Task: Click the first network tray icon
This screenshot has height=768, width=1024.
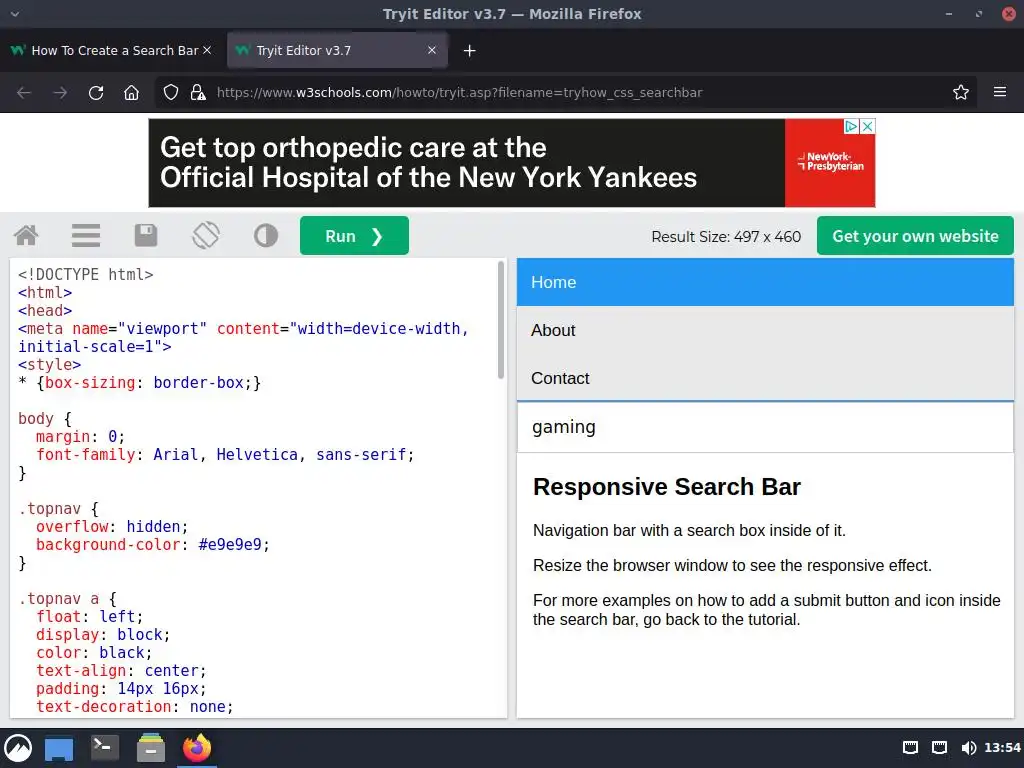Action: pos(910,748)
